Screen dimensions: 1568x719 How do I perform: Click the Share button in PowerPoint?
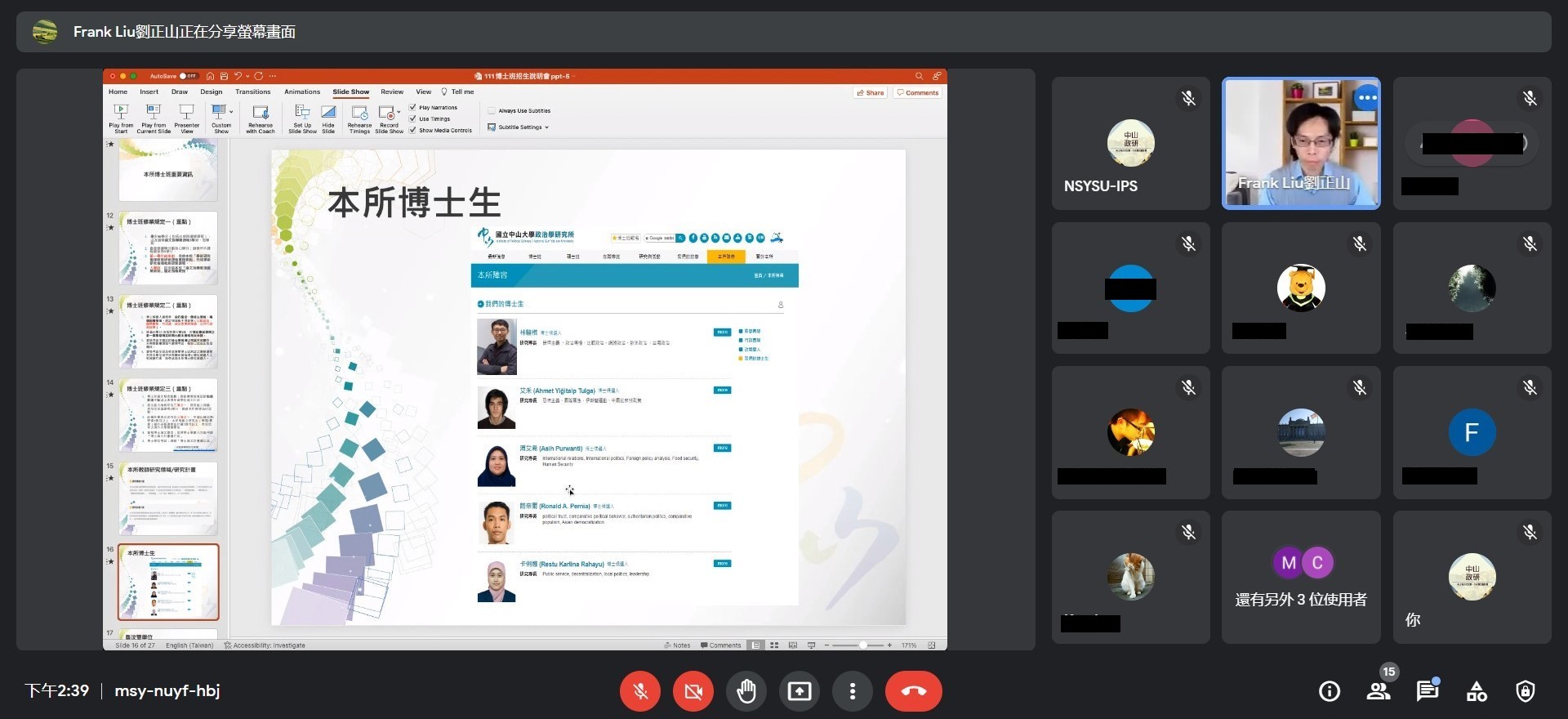(x=871, y=93)
